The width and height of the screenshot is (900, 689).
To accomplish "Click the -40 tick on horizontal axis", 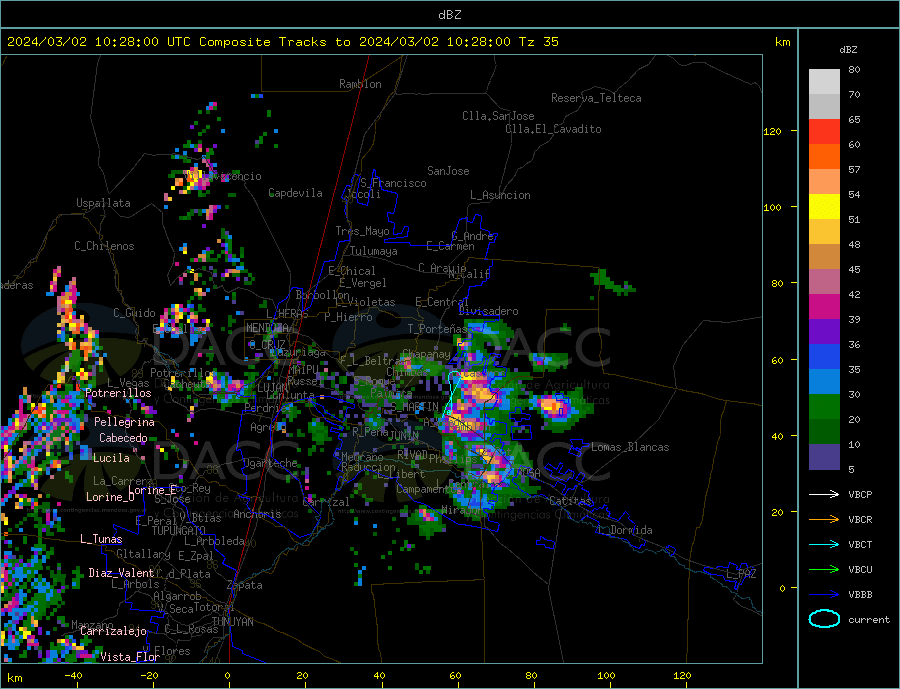I will (x=73, y=676).
